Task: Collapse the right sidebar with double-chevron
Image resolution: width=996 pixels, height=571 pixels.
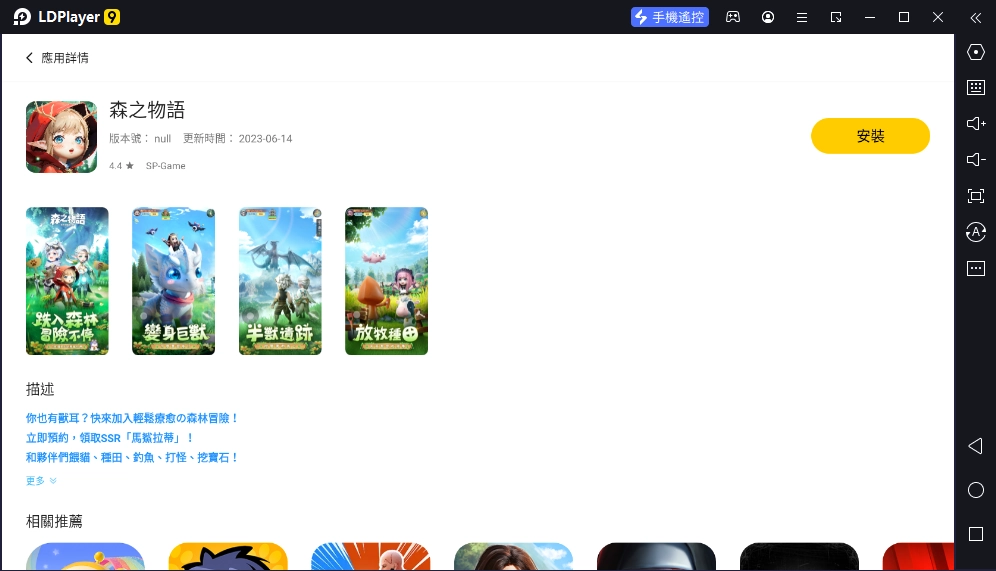Action: pos(976,18)
